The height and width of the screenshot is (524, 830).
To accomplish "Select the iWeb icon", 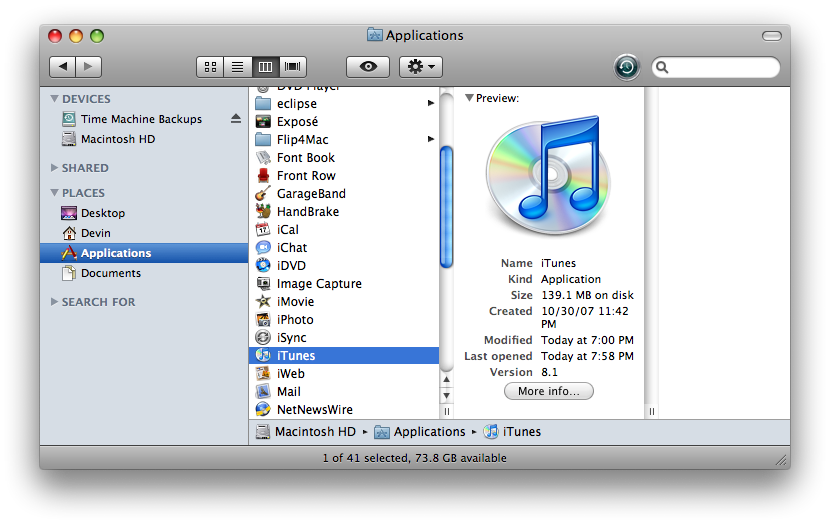I will point(263,373).
